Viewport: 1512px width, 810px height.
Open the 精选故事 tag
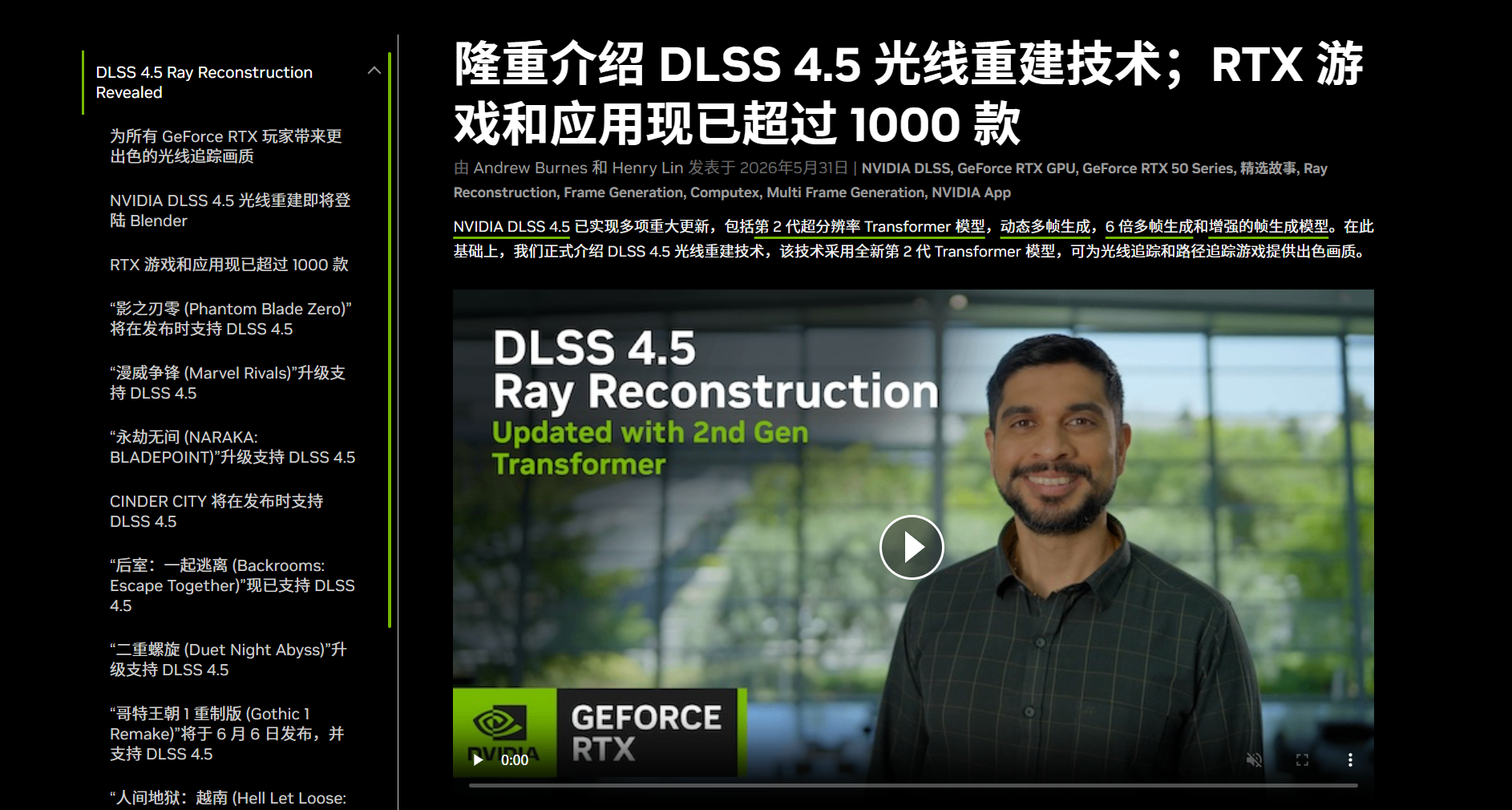pos(1268,168)
